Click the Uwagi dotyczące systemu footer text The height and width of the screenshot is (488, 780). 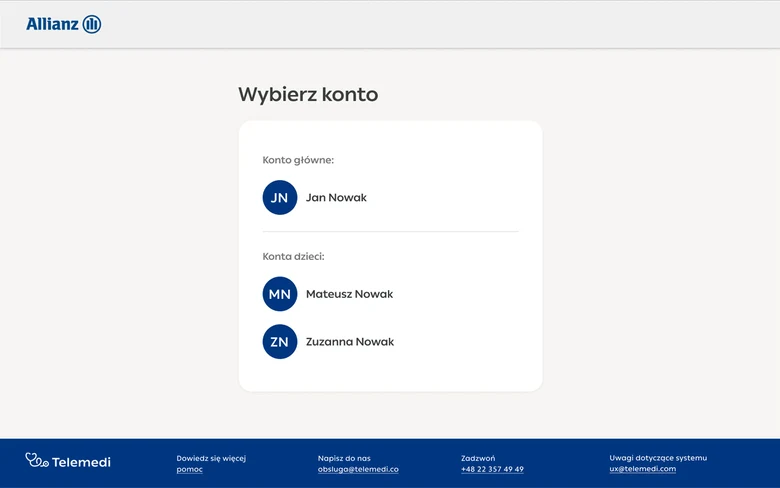[x=658, y=458]
